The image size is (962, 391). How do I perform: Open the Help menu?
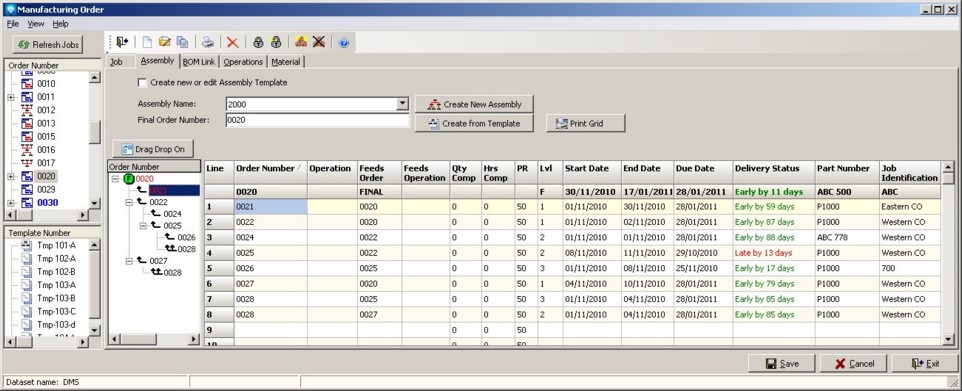[60, 24]
